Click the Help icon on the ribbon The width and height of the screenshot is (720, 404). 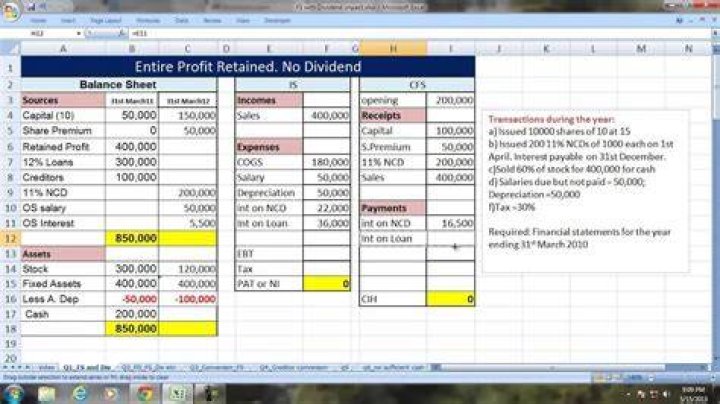(679, 21)
